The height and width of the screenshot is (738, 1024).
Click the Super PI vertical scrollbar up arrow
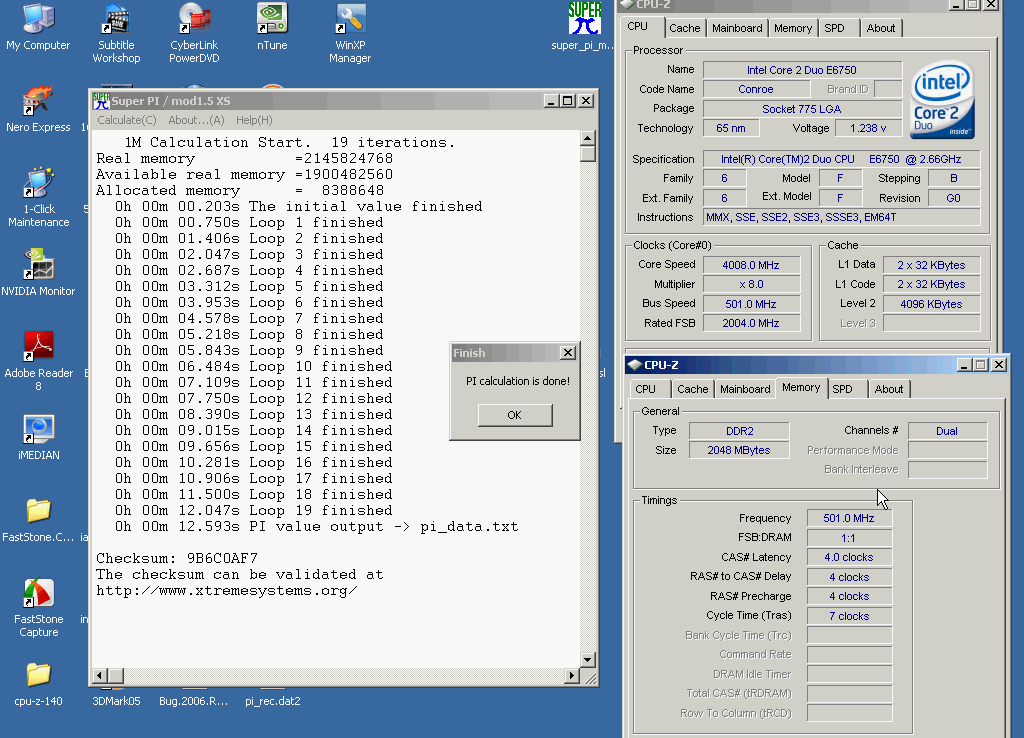(588, 137)
